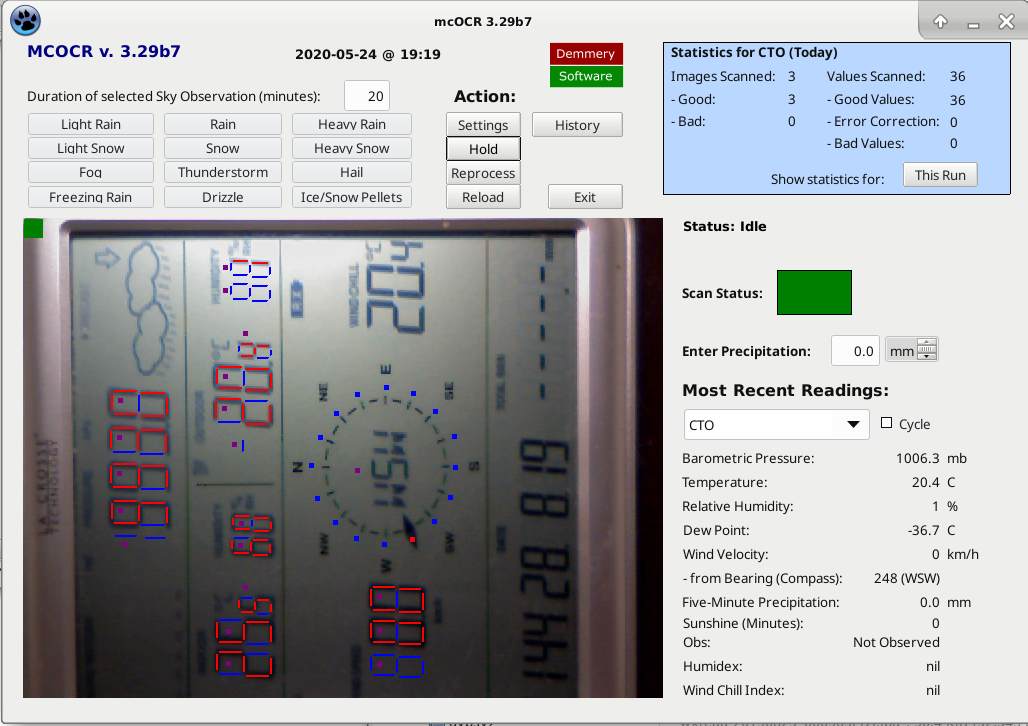Select the Thunderstorm sky observation

(x=223, y=173)
